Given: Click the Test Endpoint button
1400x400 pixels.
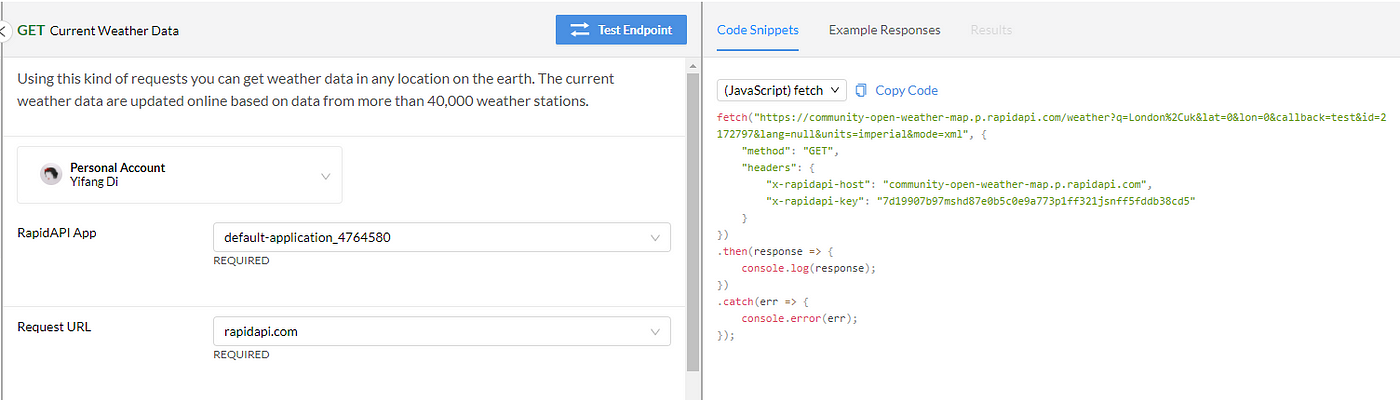Looking at the screenshot, I should click(x=621, y=30).
